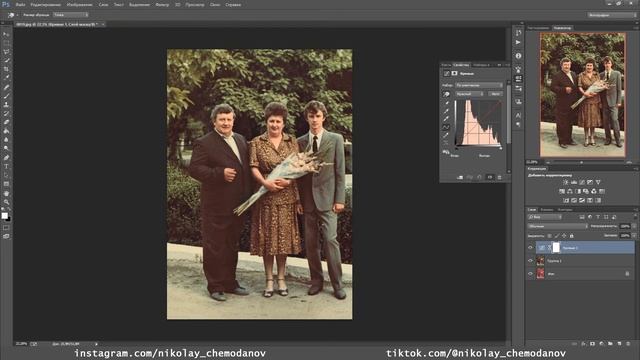This screenshot has height=360, width=640.
Task: Open the sample size dropdown in options bar
Action: point(71,15)
